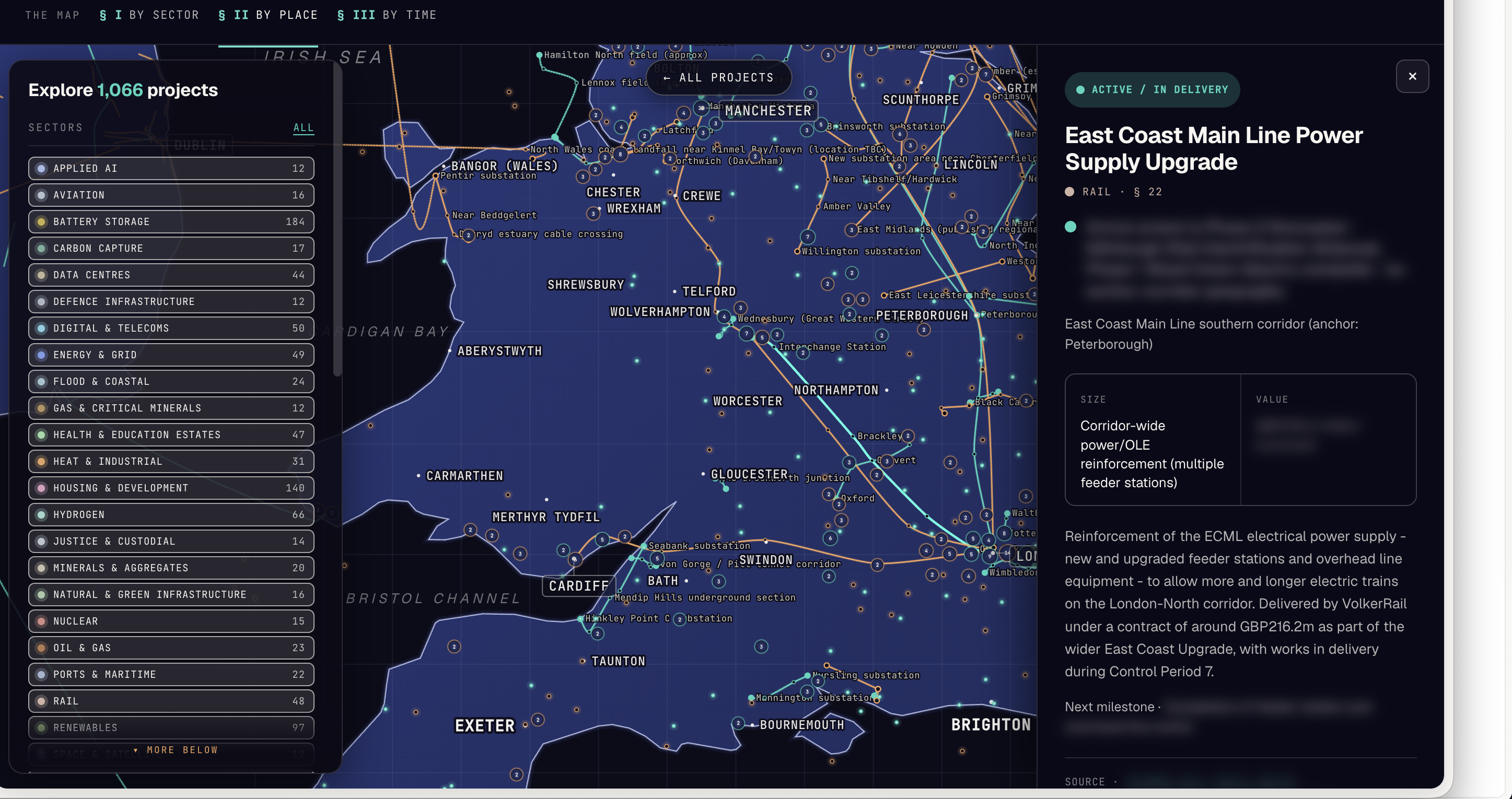1512x799 pixels.
Task: Click Aberystwyth map dot
Action: (450, 351)
